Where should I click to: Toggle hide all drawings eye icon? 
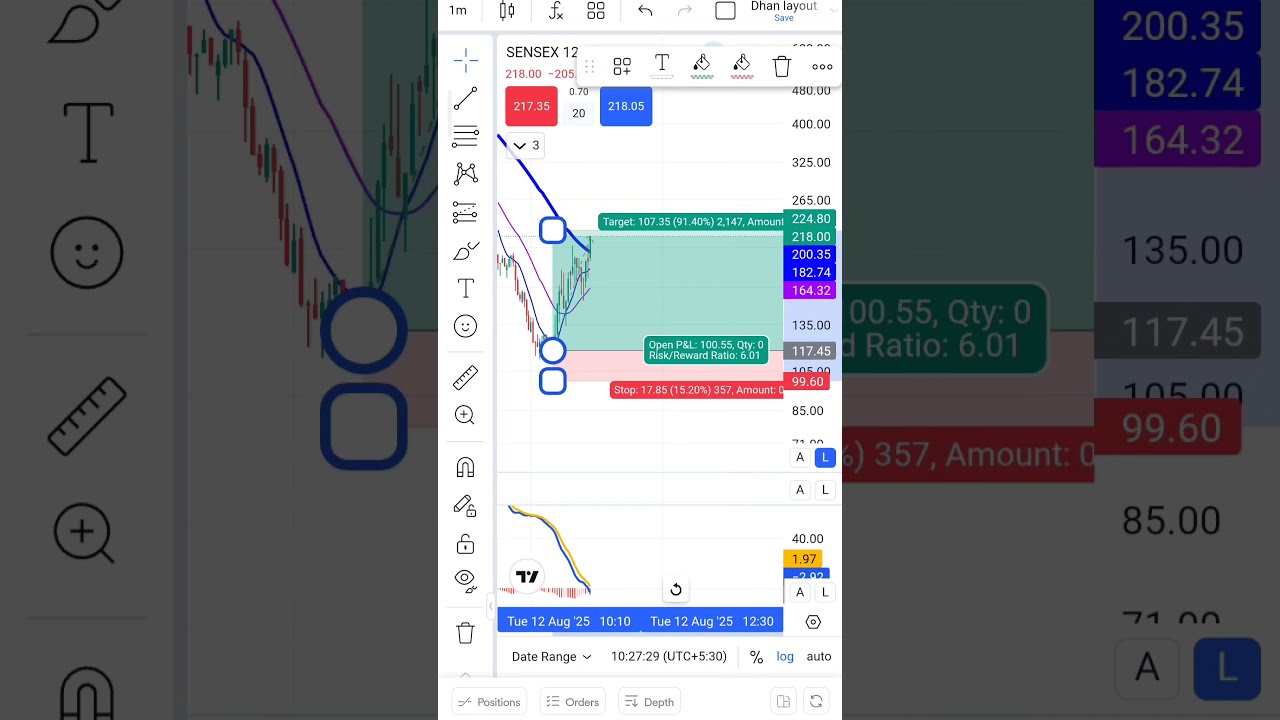click(x=465, y=579)
